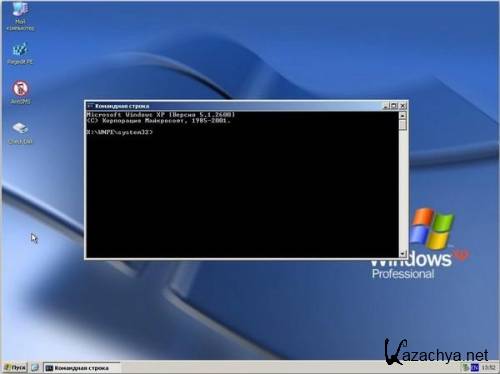500x374 pixels.
Task: Click the Microsoft Windows XP version line
Action: coord(161,114)
